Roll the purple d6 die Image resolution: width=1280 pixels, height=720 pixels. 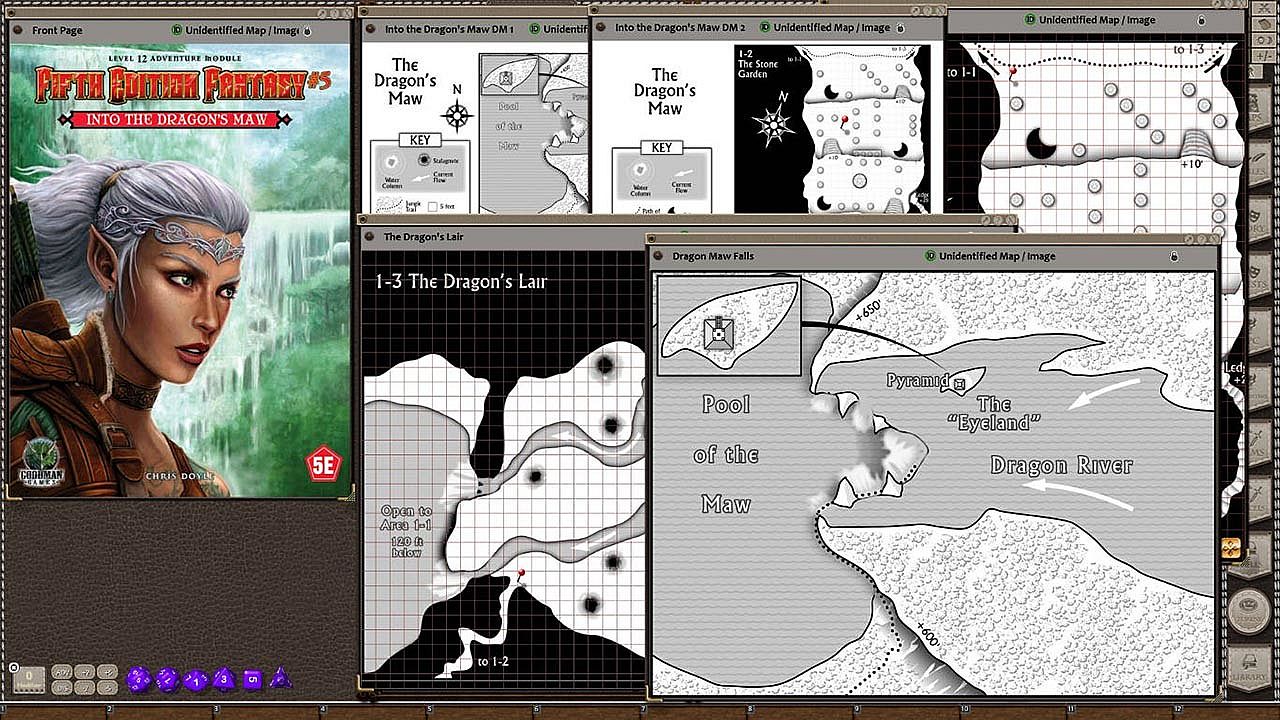252,679
